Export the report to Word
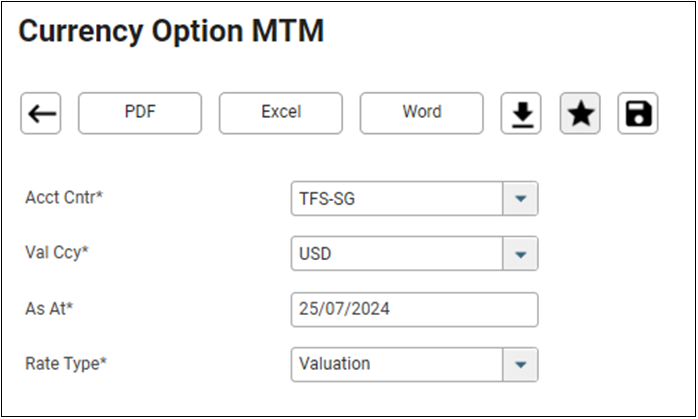698x419 pixels. coord(422,113)
